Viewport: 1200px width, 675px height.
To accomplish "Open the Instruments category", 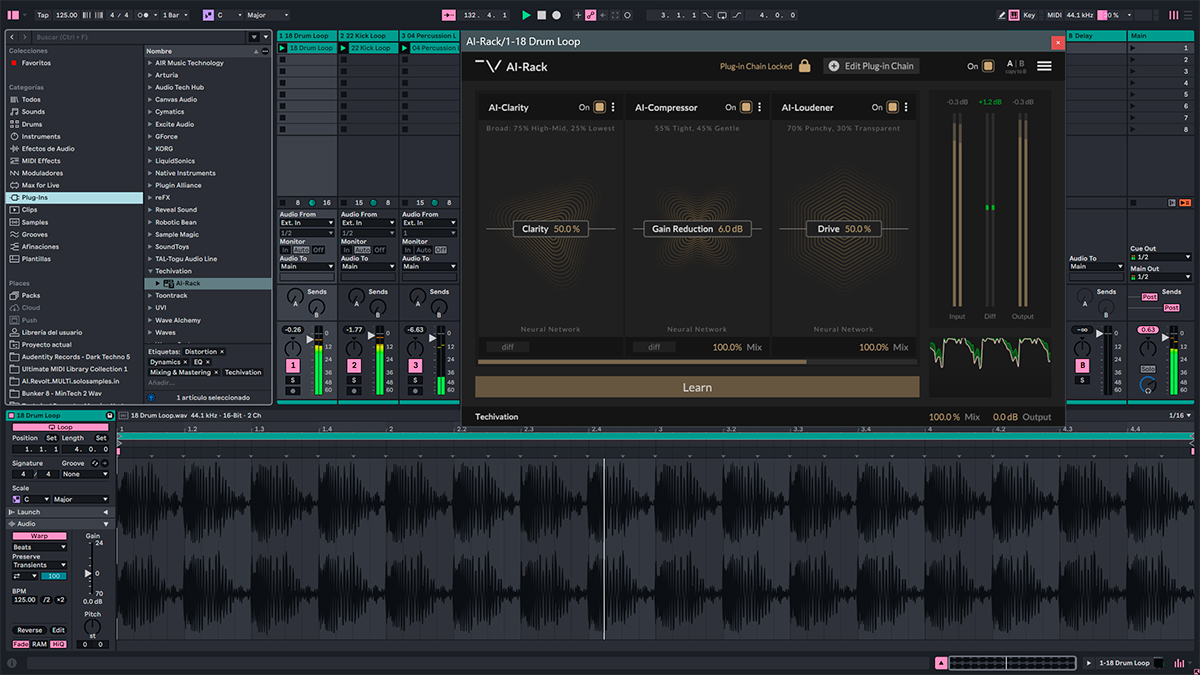I will click(x=74, y=136).
